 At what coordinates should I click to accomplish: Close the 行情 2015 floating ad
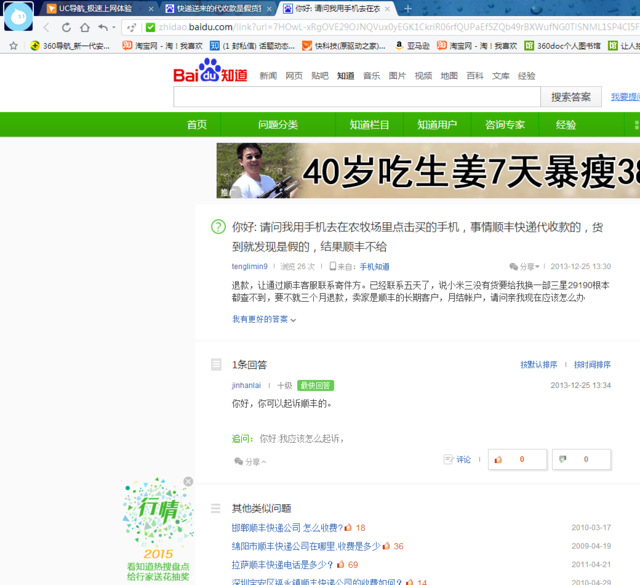[x=188, y=481]
